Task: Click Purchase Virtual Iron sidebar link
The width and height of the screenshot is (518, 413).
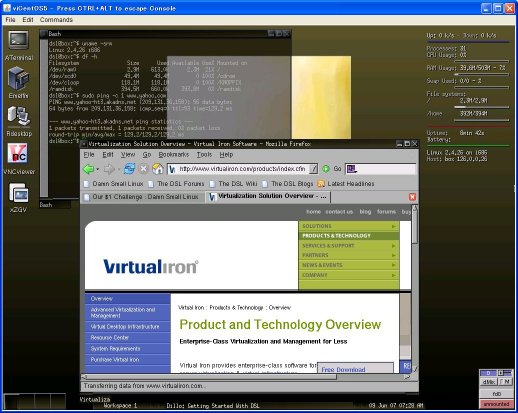Action: pos(127,360)
